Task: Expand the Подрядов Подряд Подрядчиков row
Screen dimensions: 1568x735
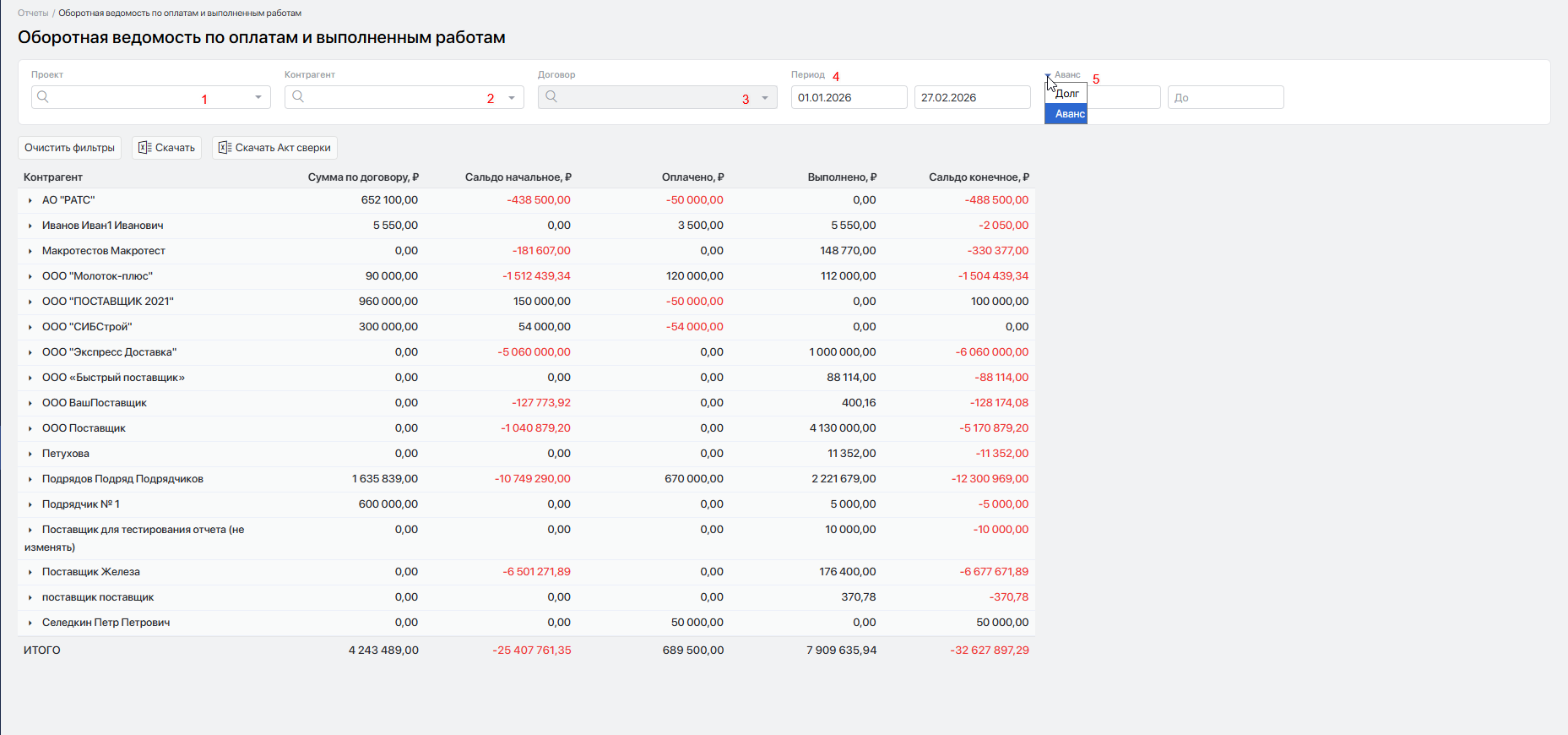Action: [30, 480]
